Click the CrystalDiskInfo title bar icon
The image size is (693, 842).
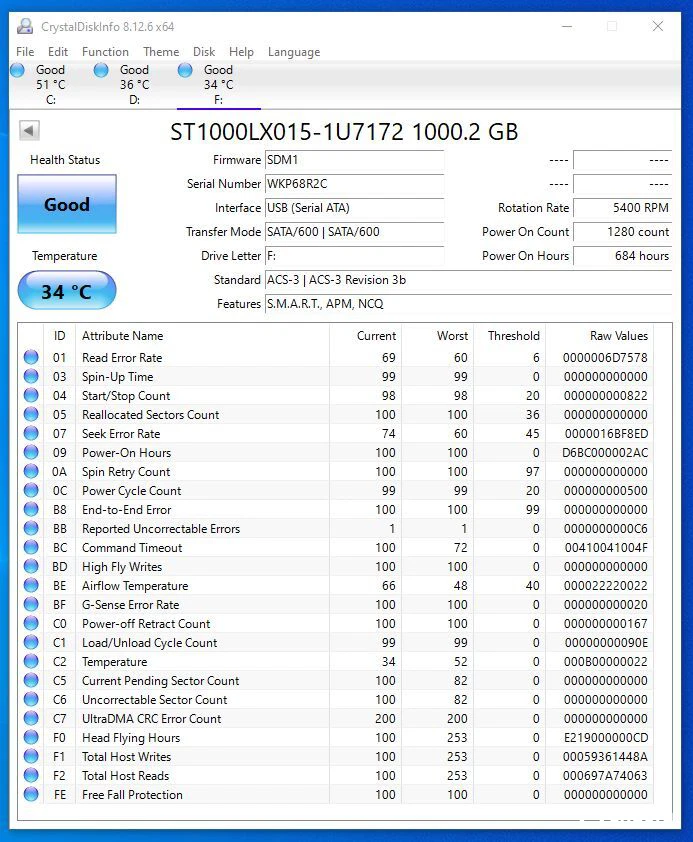pyautogui.click(x=25, y=26)
